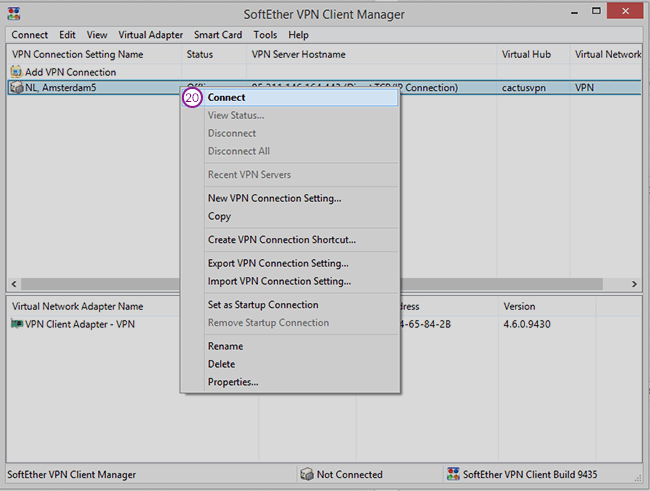The width and height of the screenshot is (650, 491).
Task: Sort by Virtual Hub column header
Action: click(x=533, y=54)
